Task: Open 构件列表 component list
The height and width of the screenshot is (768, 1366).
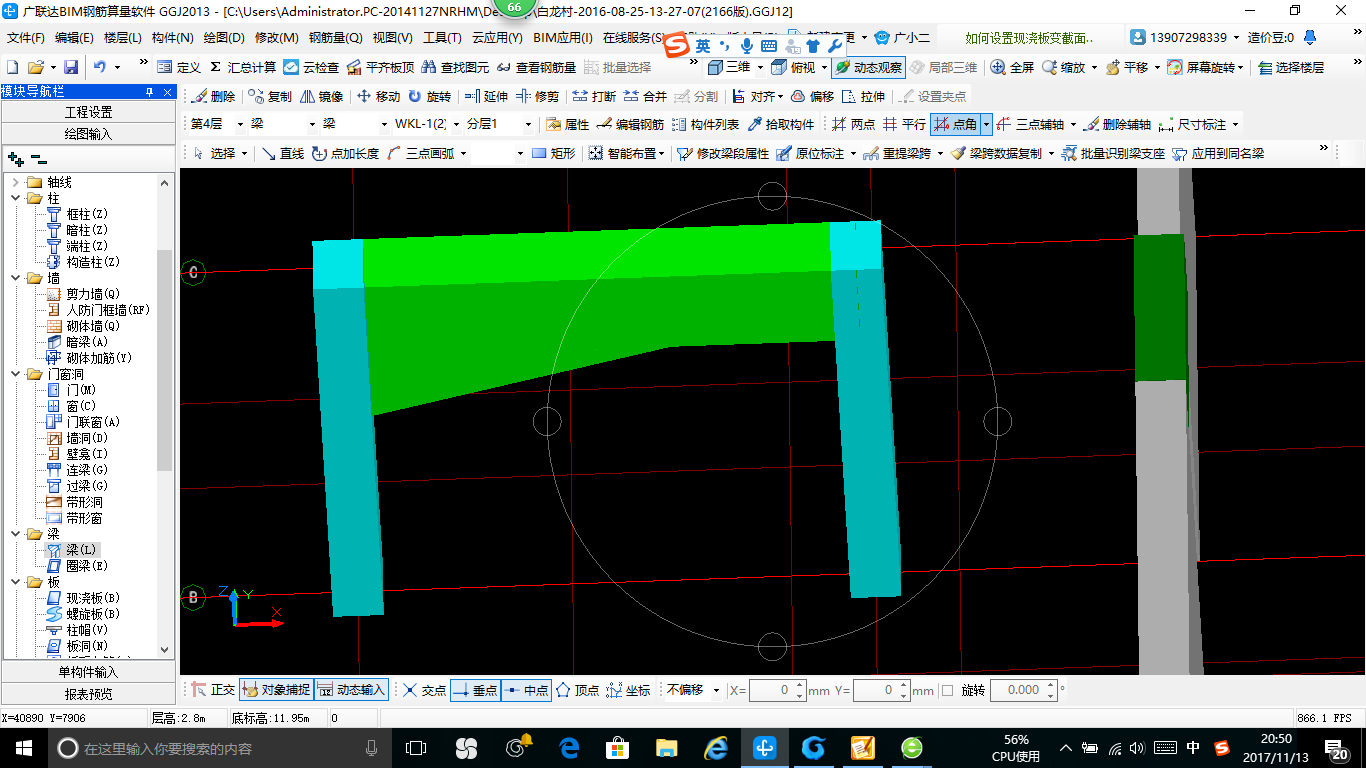Action: (x=705, y=125)
